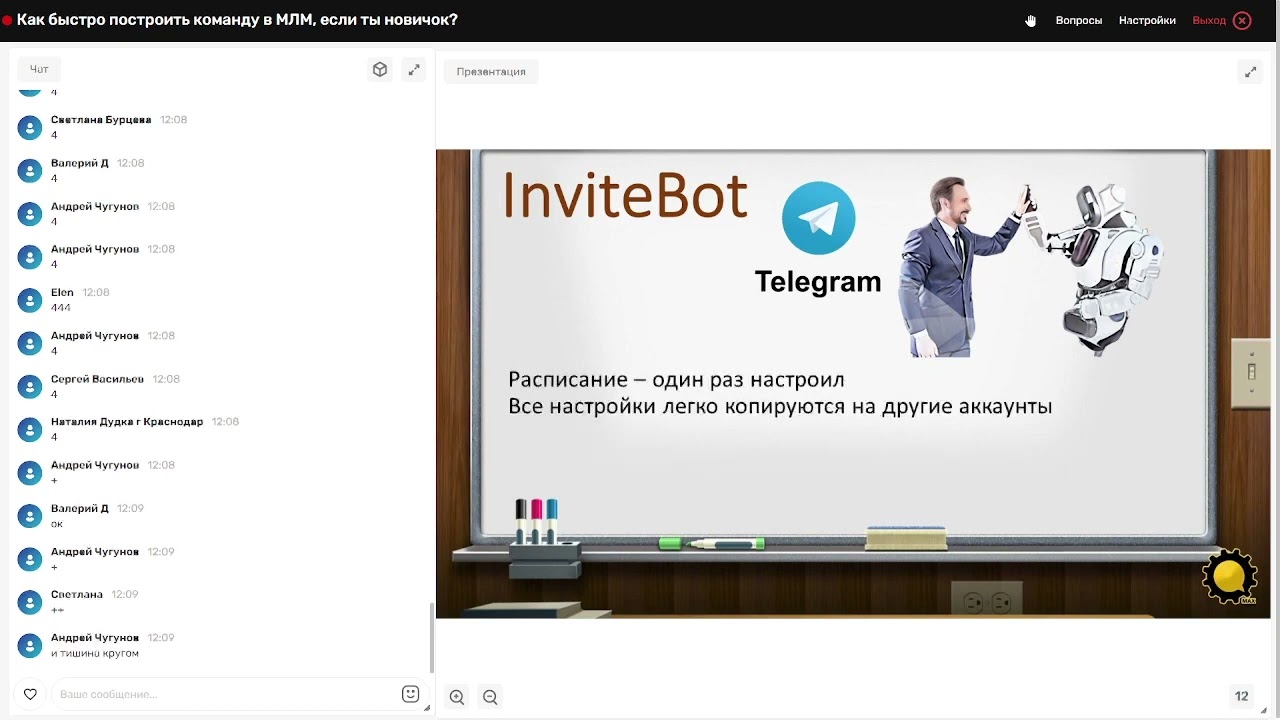Zoom in on the presentation slide
Screen dimensions: 1280x720
457,697
